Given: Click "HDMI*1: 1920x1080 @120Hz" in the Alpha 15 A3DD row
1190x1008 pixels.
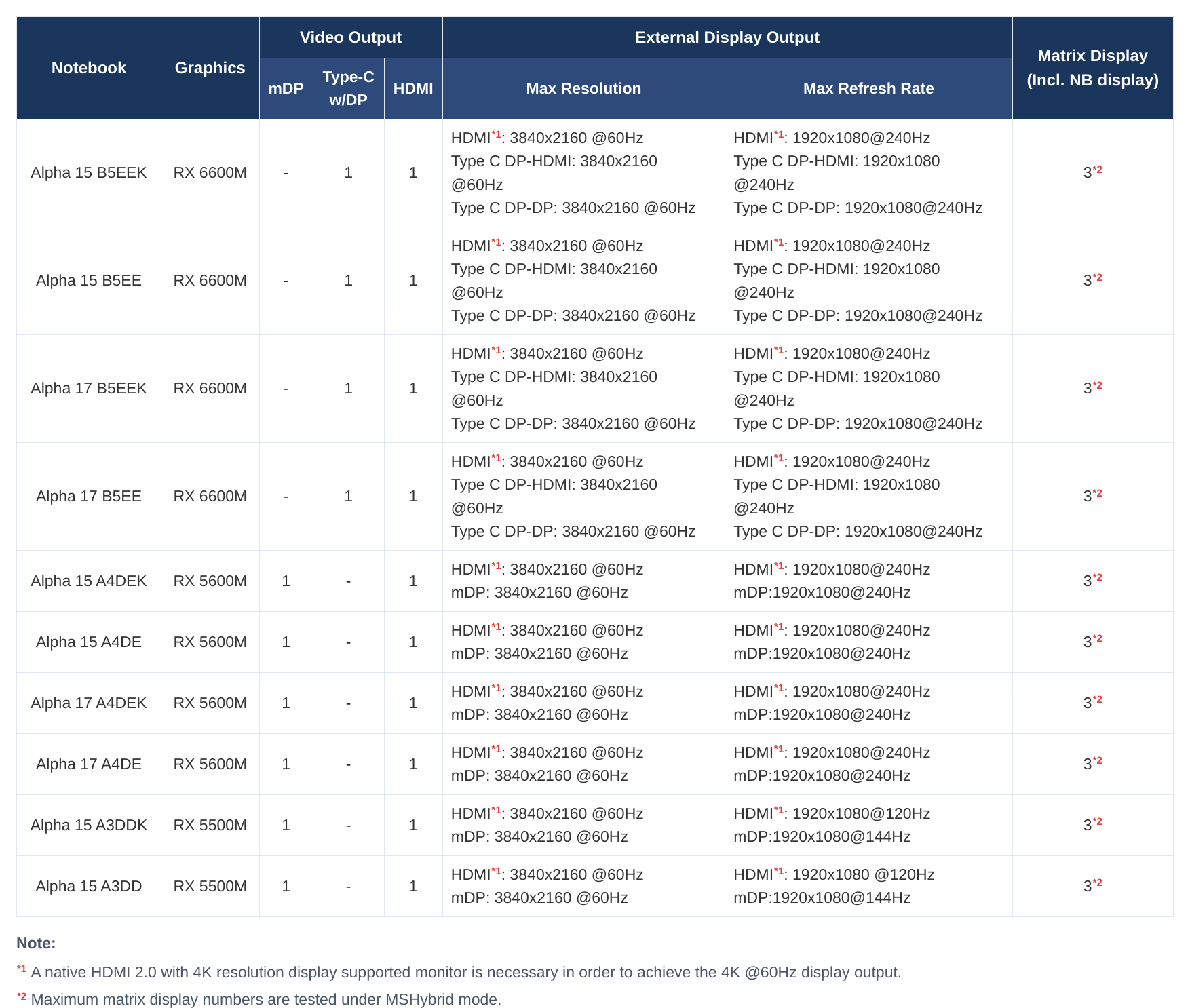Looking at the screenshot, I should coord(834,874).
